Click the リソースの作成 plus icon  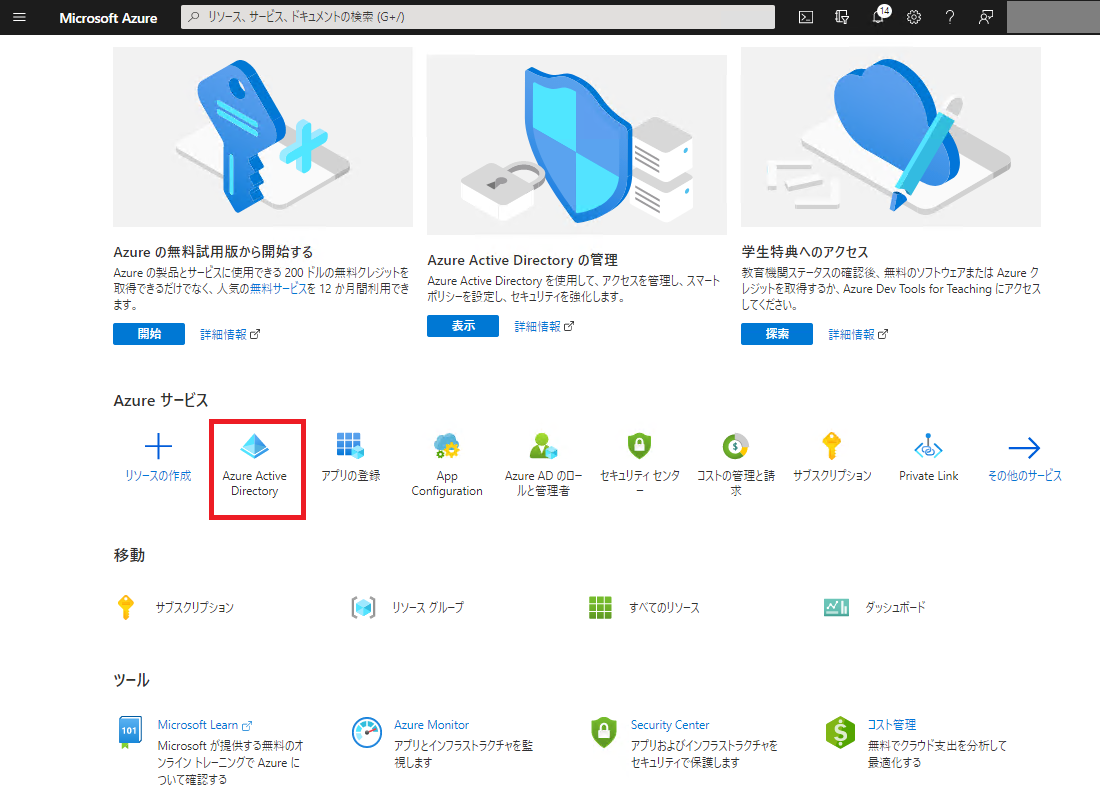(158, 446)
